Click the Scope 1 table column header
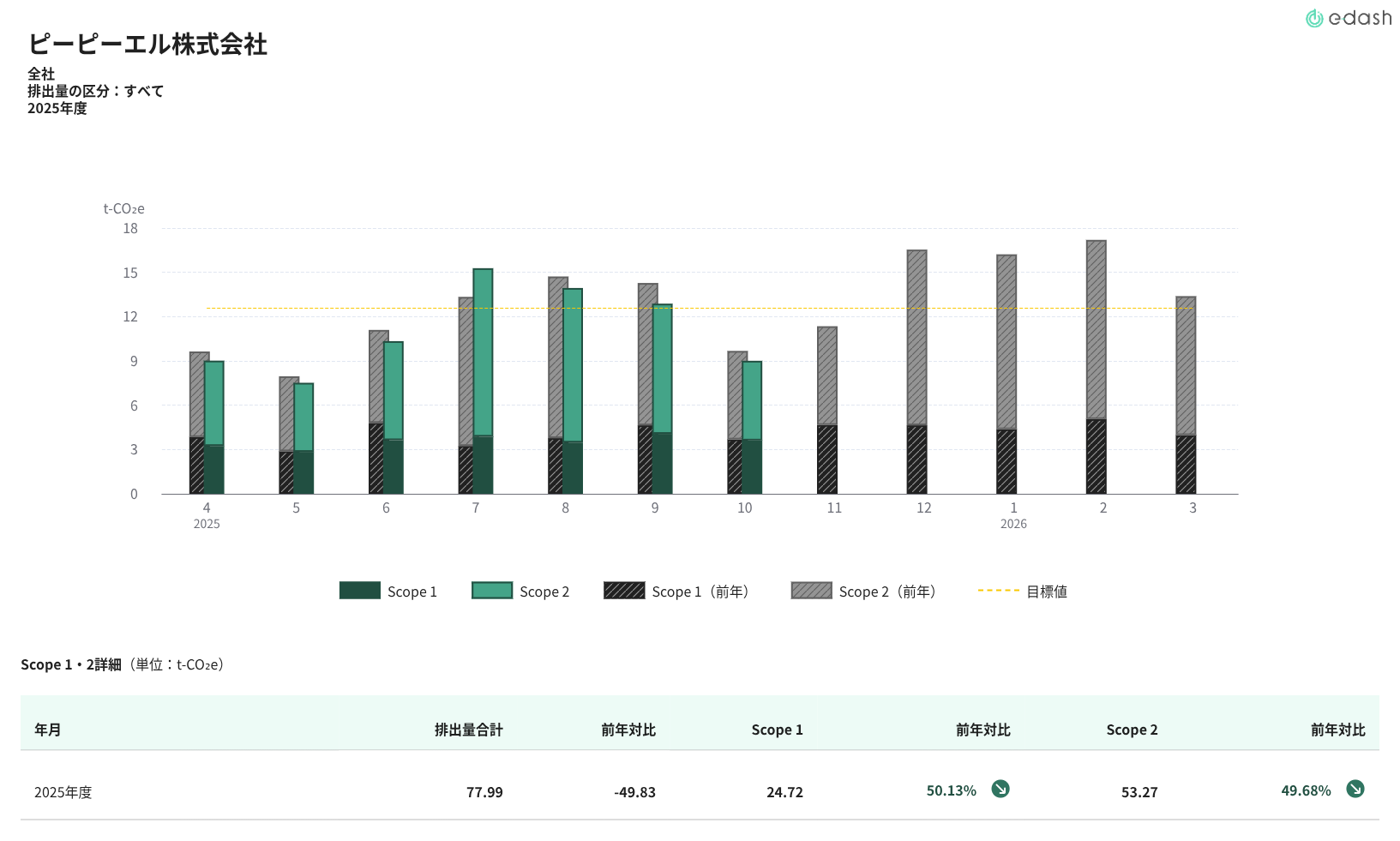Screen dimensions: 1400x841 point(777,730)
